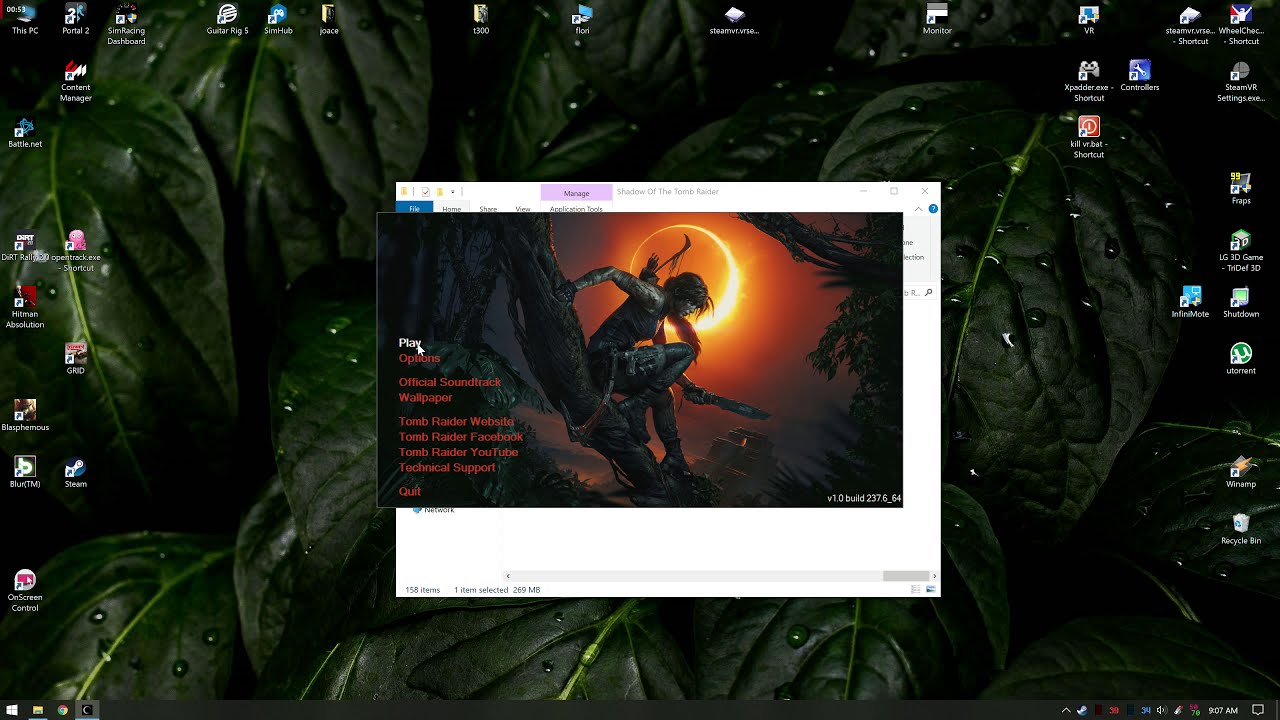
Task: Select the GRID desktop icon
Action: [75, 360]
